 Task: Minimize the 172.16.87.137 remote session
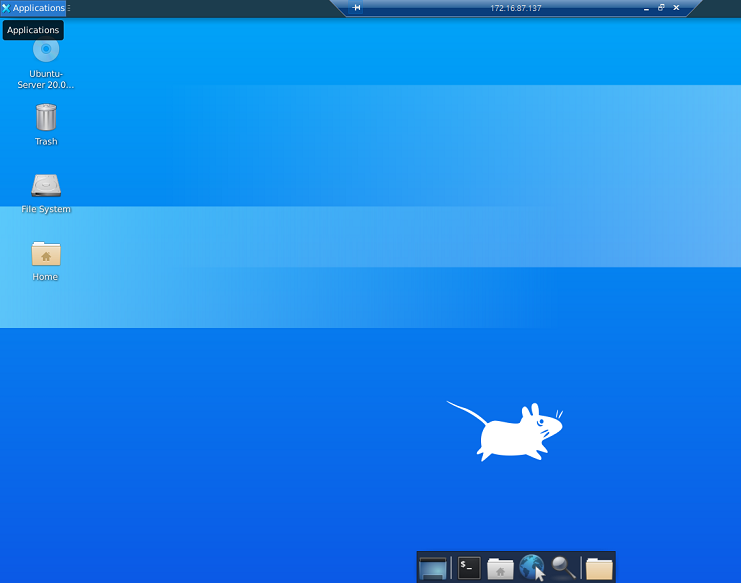click(x=646, y=8)
